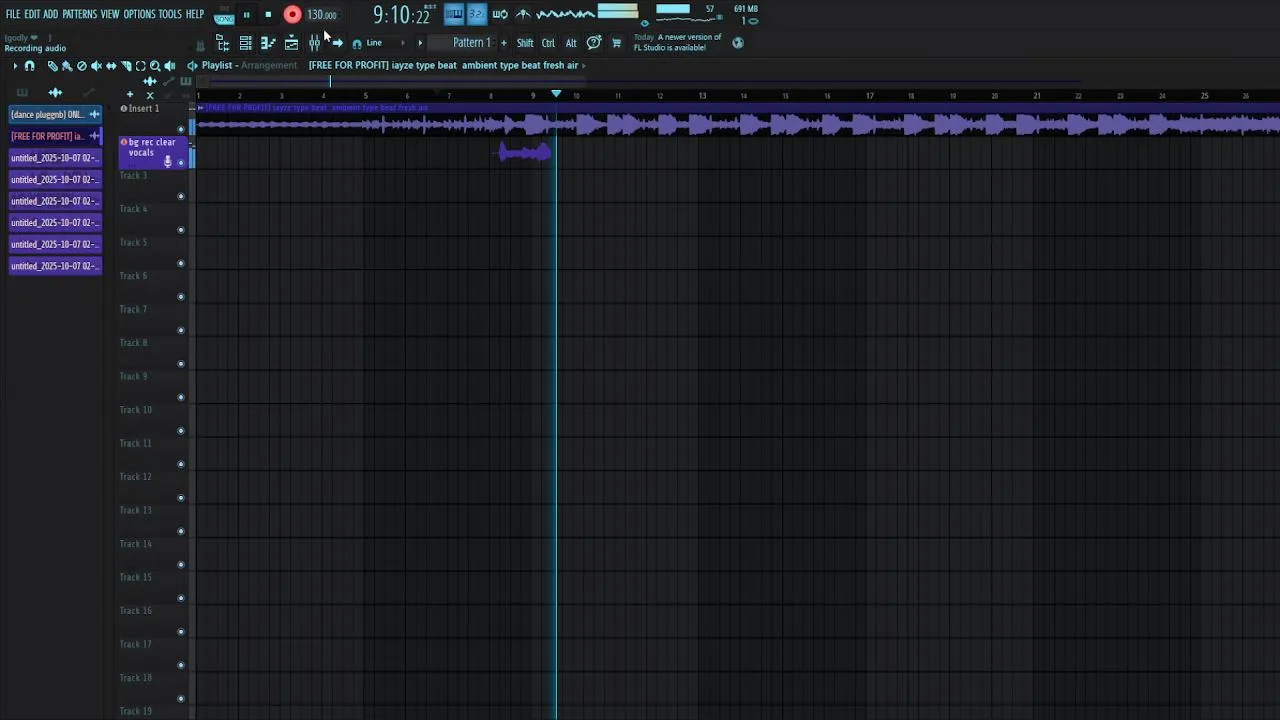Toggle mute dot on Track 9
Viewport: 1280px width, 720px height.
click(x=181, y=397)
